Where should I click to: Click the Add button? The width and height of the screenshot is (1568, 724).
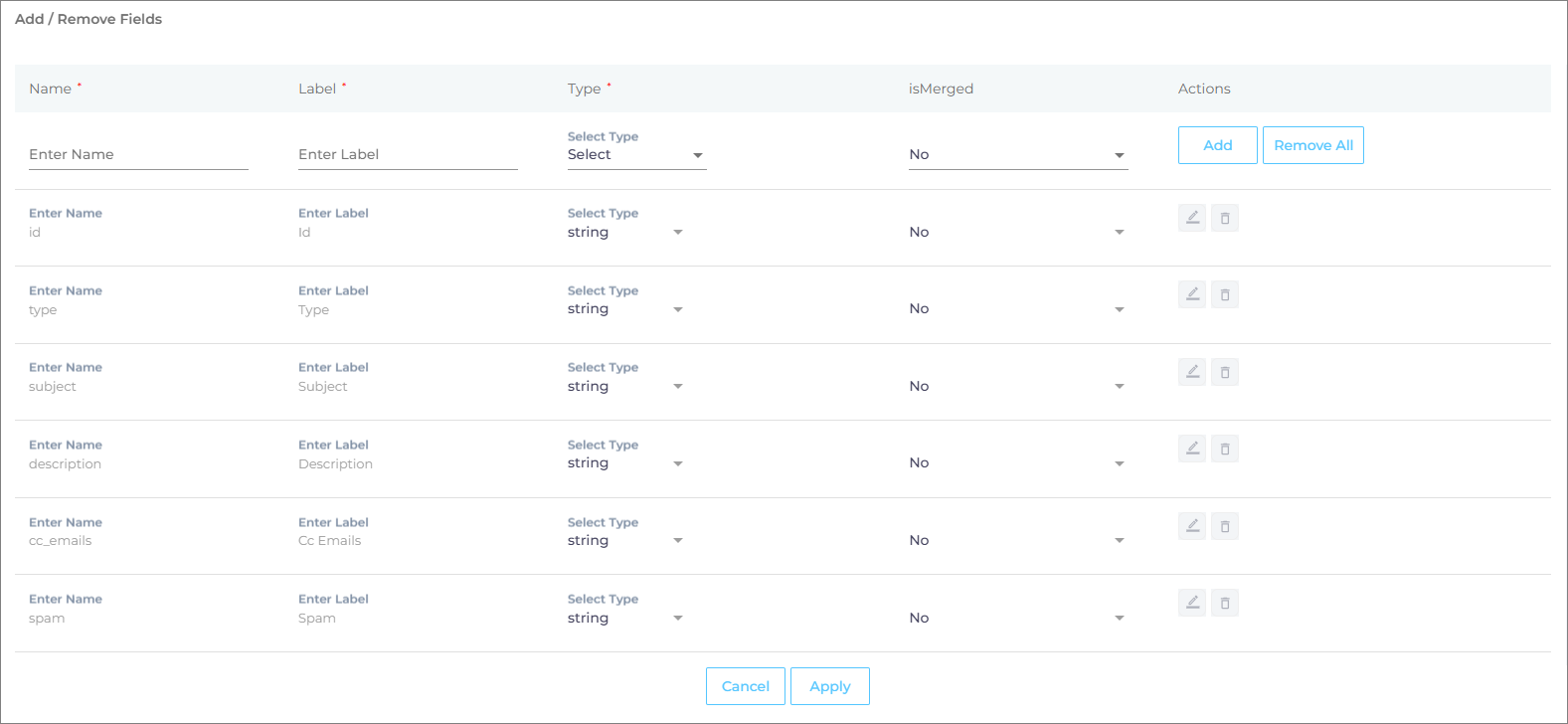point(1217,145)
